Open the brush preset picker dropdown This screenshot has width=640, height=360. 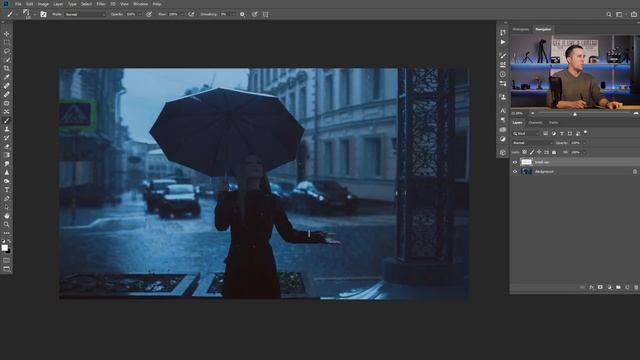(35, 15)
